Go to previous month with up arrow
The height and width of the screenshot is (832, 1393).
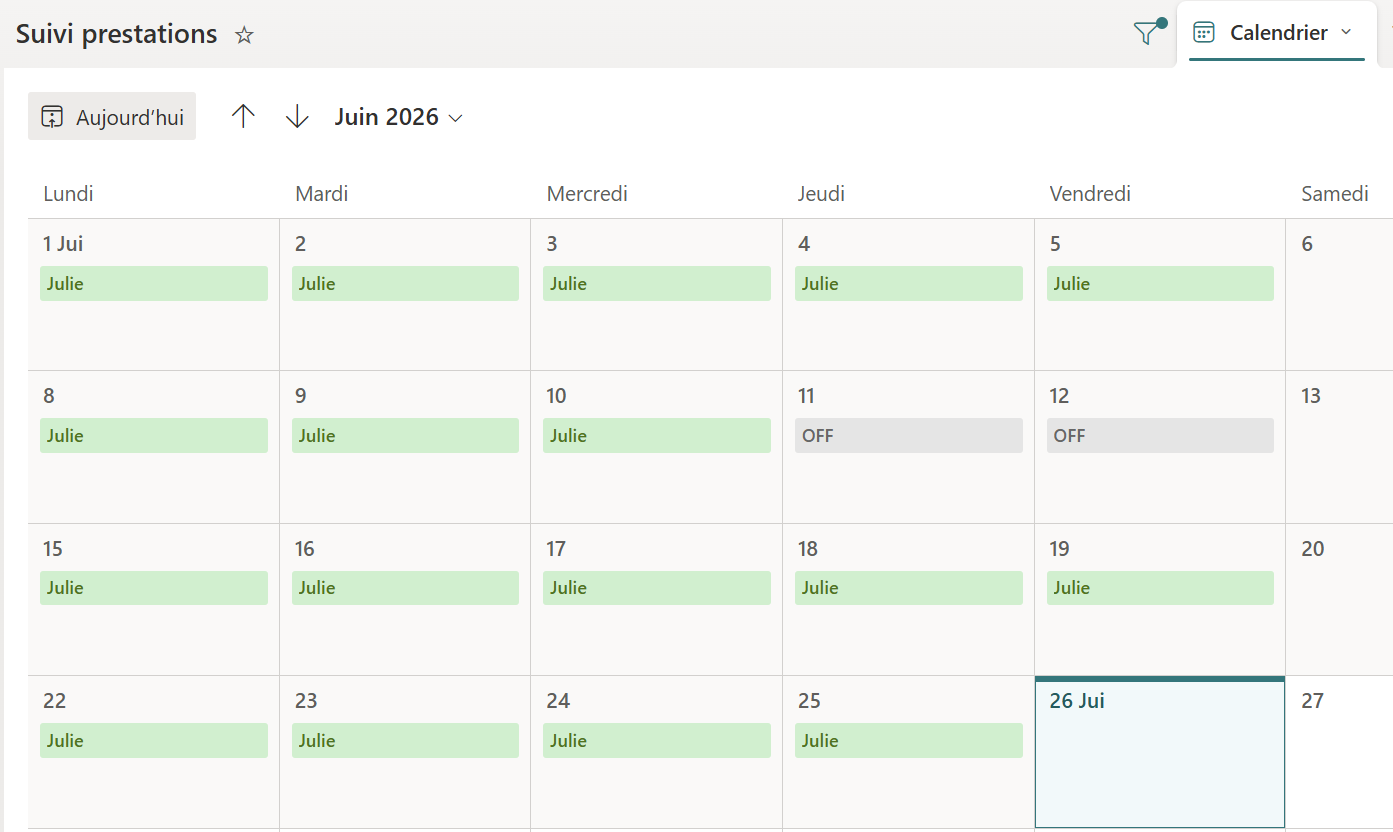coord(243,116)
